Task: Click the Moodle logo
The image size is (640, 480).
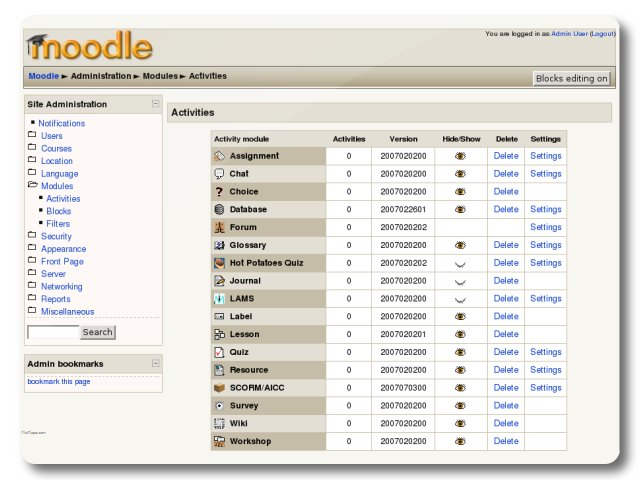Action: [x=90, y=46]
